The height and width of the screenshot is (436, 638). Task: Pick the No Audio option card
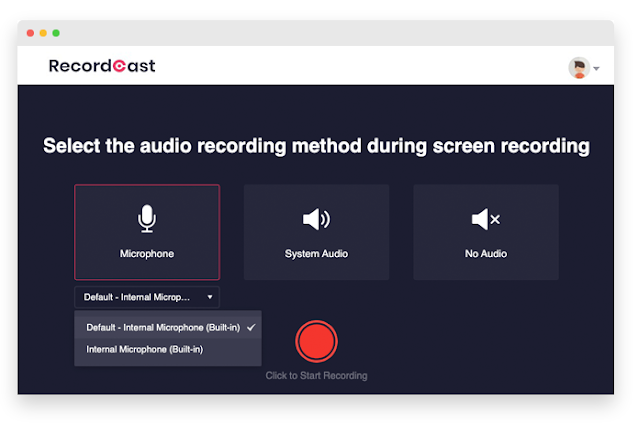(x=486, y=232)
